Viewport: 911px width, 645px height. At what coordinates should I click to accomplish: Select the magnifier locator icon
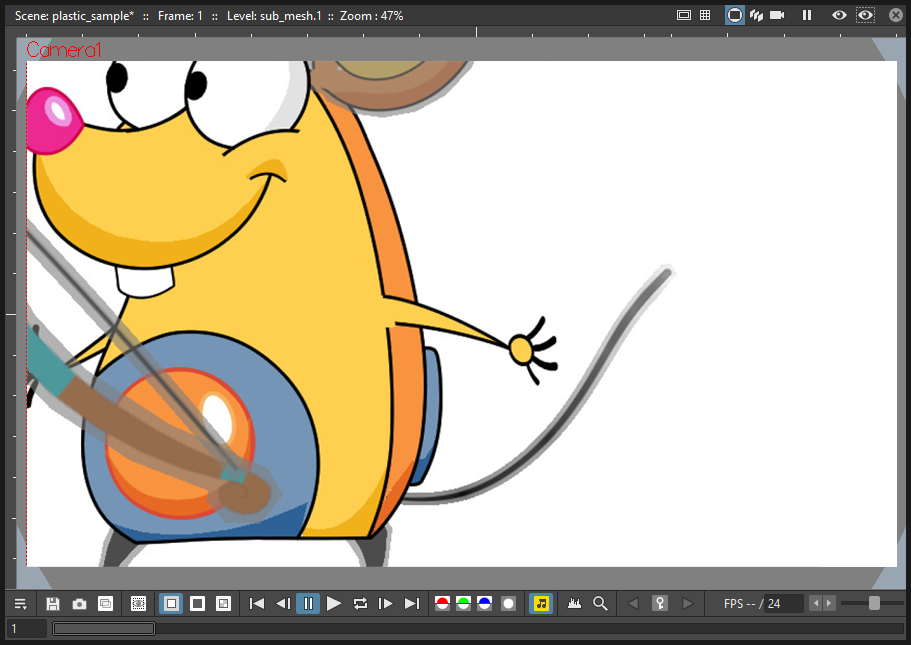600,604
